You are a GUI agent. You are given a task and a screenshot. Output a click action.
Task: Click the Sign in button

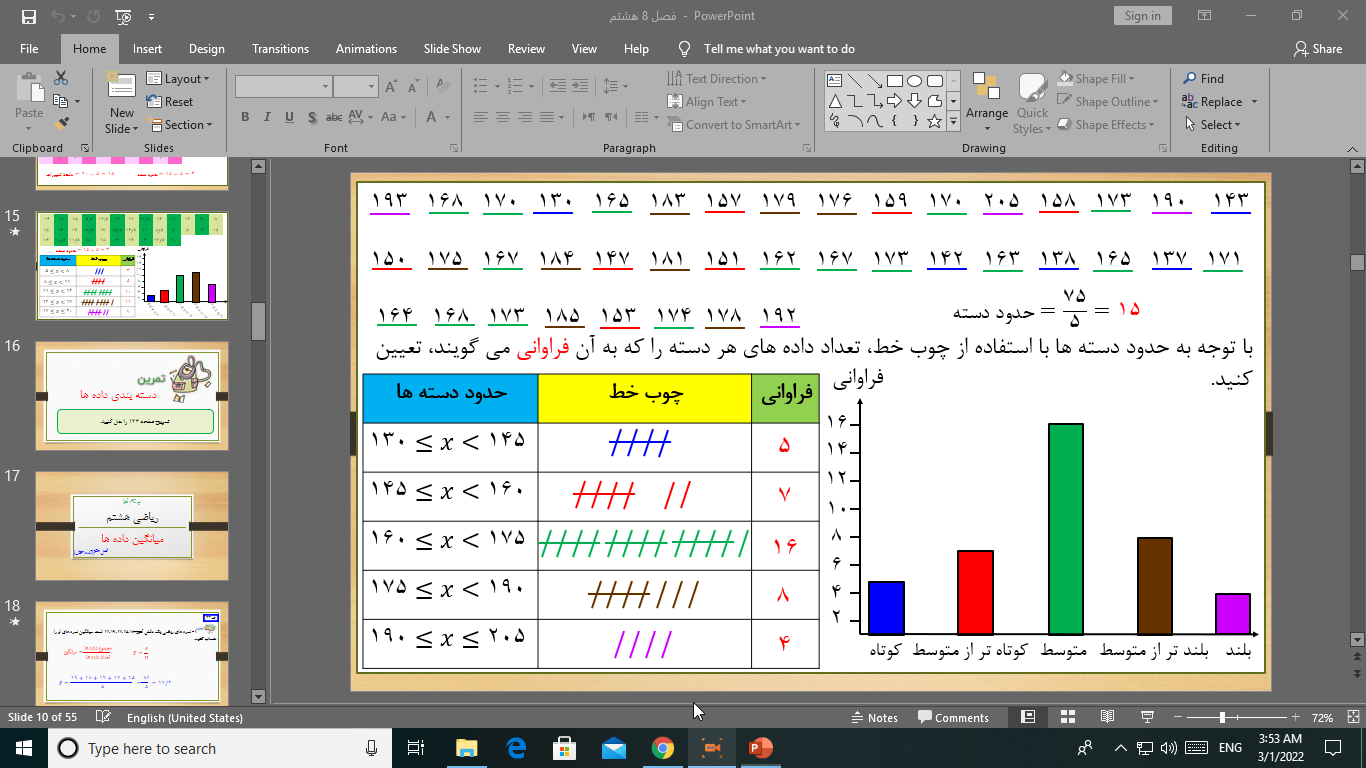tap(1142, 16)
